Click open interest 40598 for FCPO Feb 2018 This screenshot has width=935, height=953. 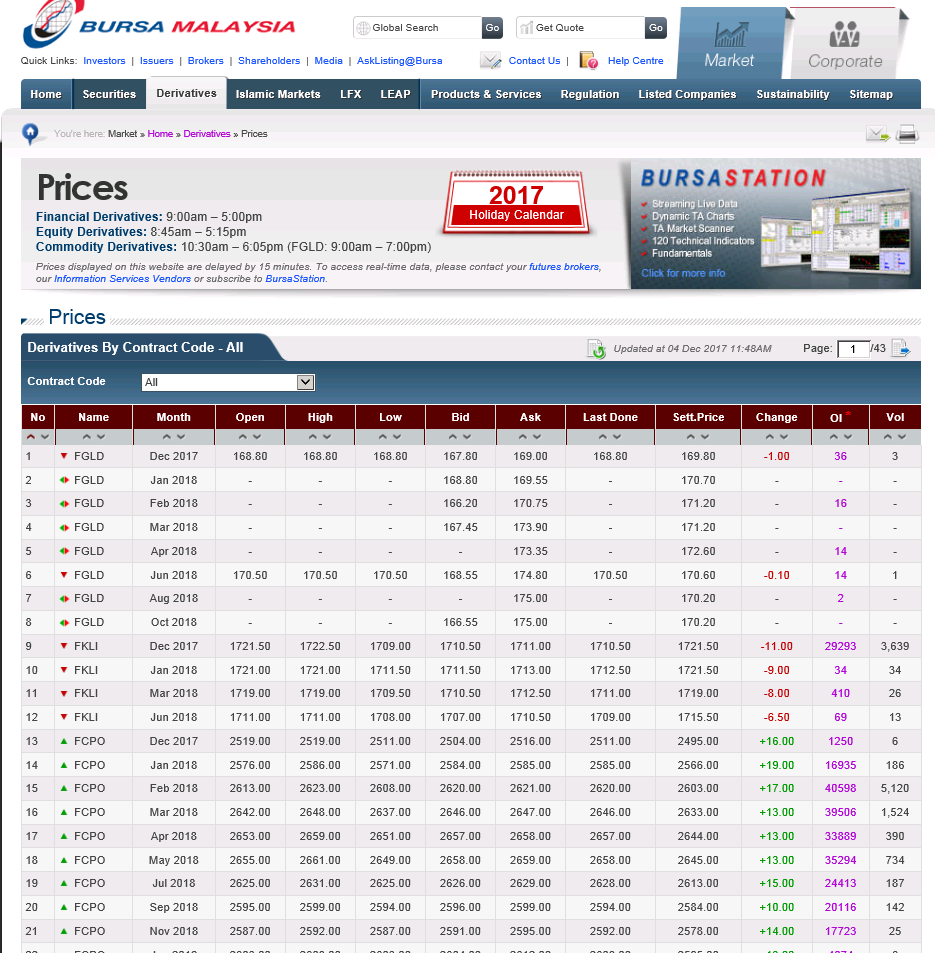point(840,788)
